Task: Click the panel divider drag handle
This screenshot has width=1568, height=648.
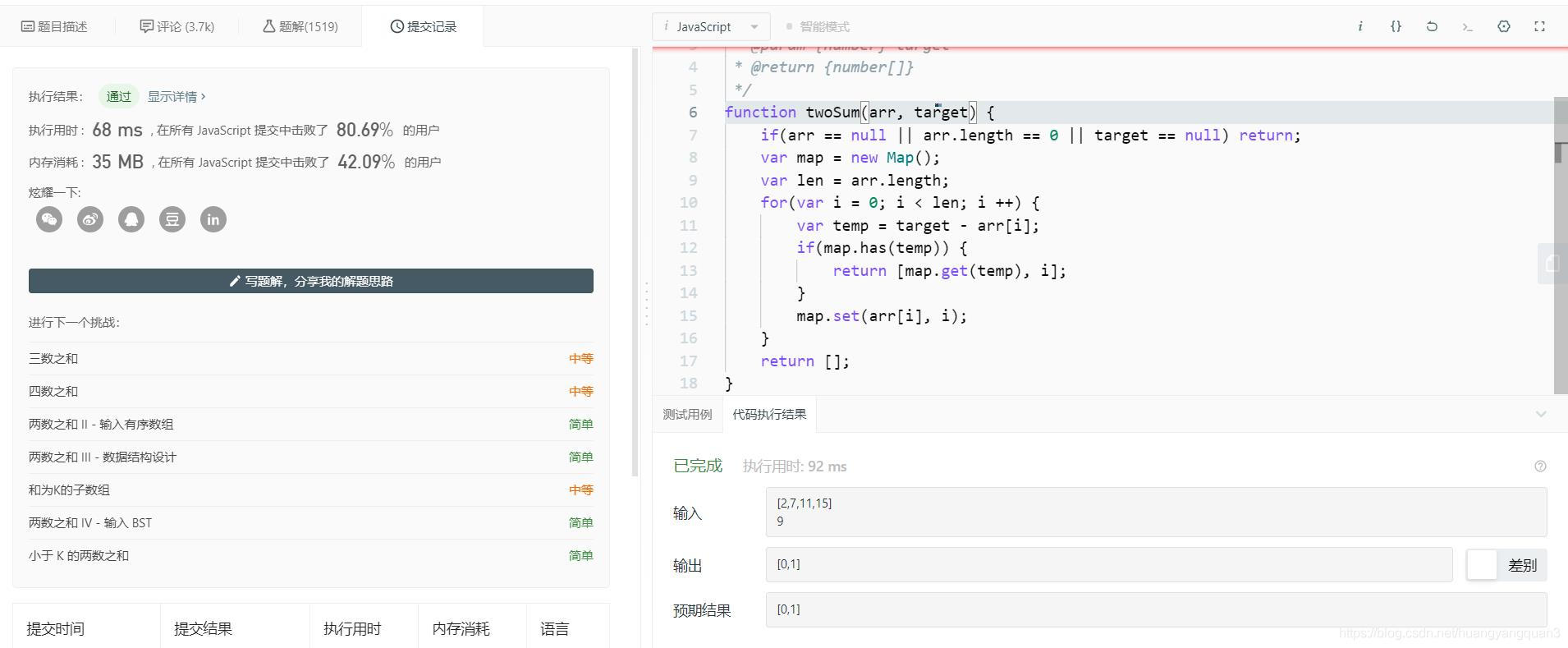Action: click(x=646, y=304)
